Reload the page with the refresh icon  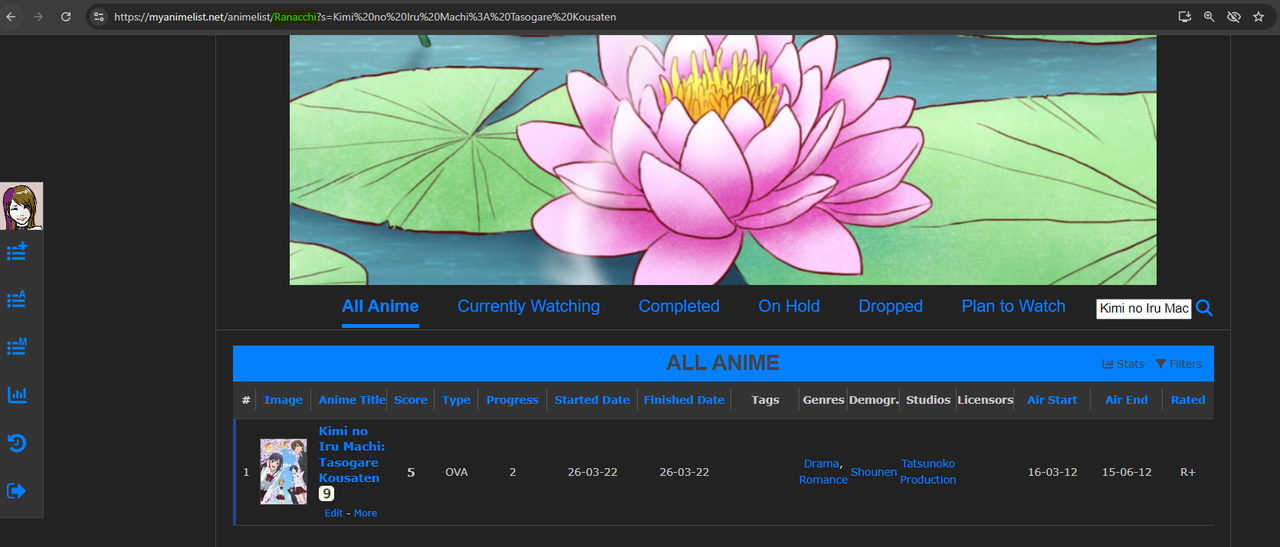click(66, 17)
